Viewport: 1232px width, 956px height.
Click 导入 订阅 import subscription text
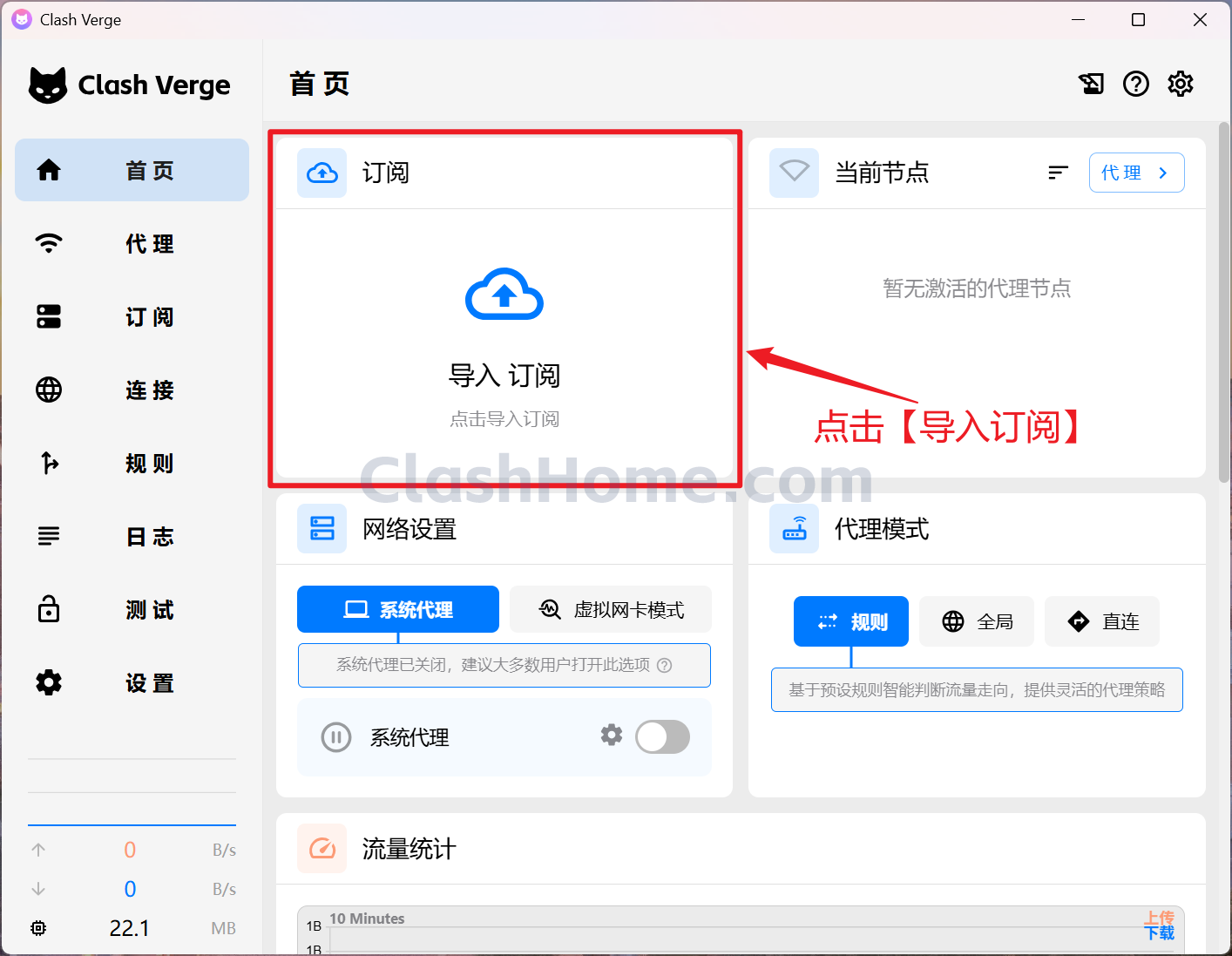(x=504, y=376)
